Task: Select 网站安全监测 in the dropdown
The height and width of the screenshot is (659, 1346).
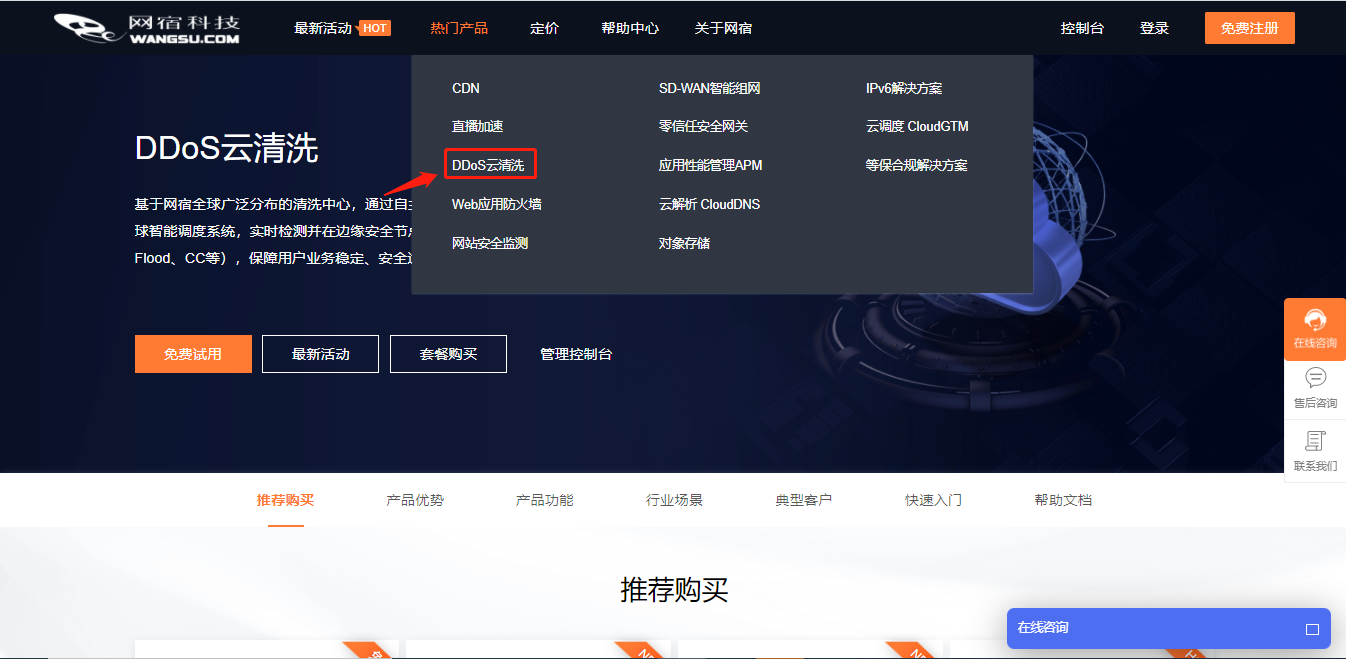Action: (x=490, y=243)
